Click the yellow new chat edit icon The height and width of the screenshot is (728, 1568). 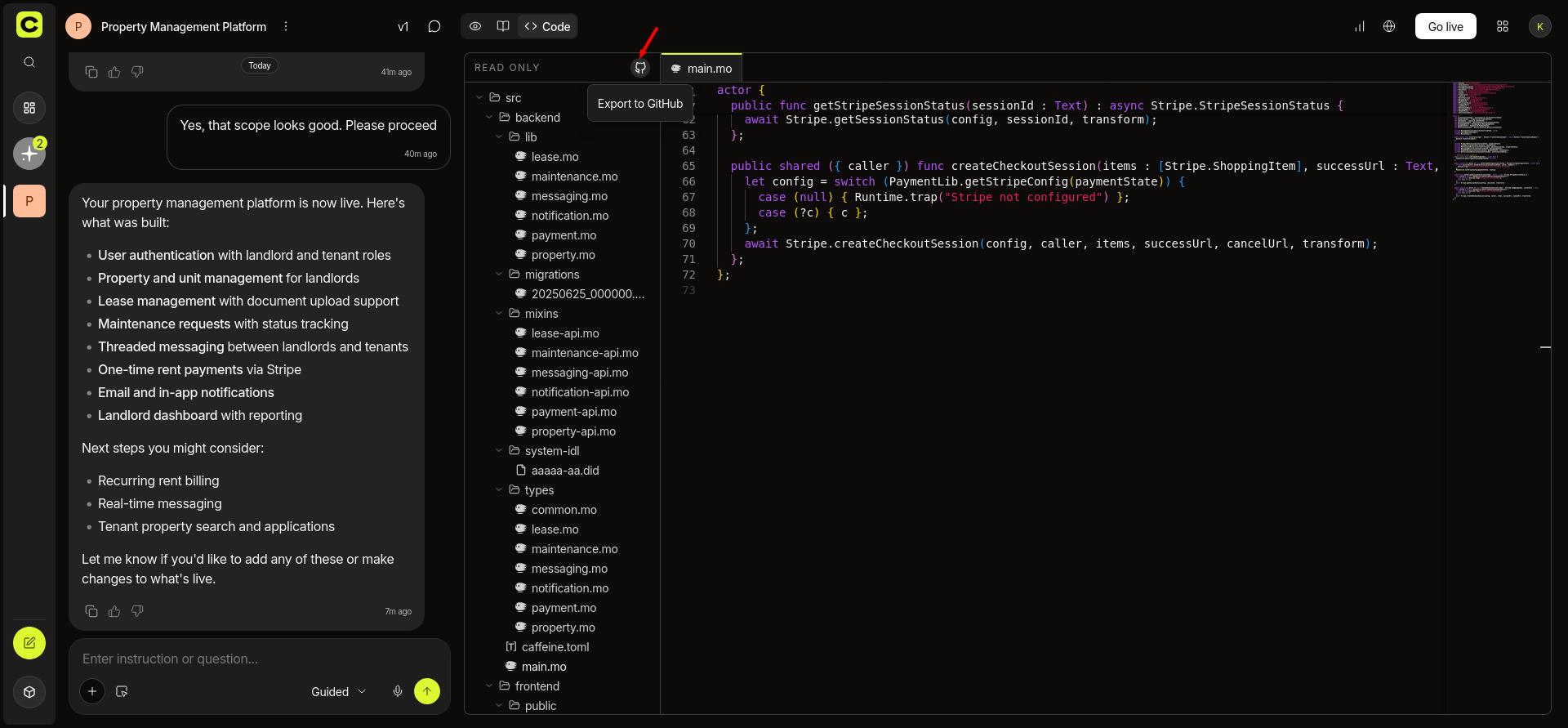click(29, 643)
